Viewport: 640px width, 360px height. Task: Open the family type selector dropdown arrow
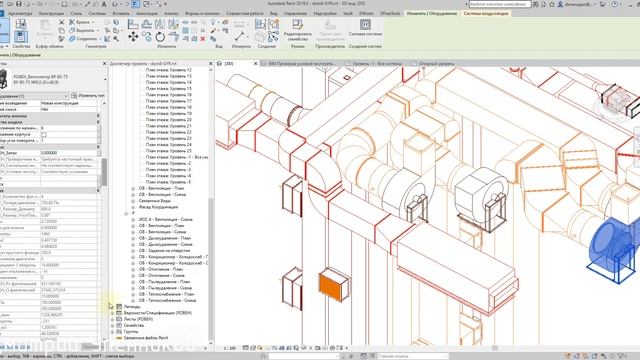point(105,79)
